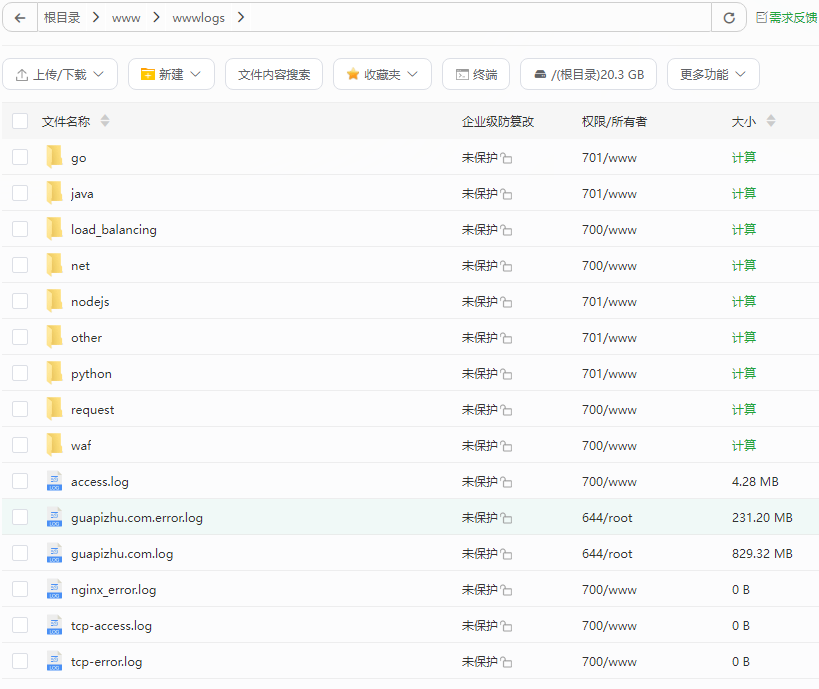Tick the nodejs folder checkbox
The image size is (819, 689).
pos(20,301)
